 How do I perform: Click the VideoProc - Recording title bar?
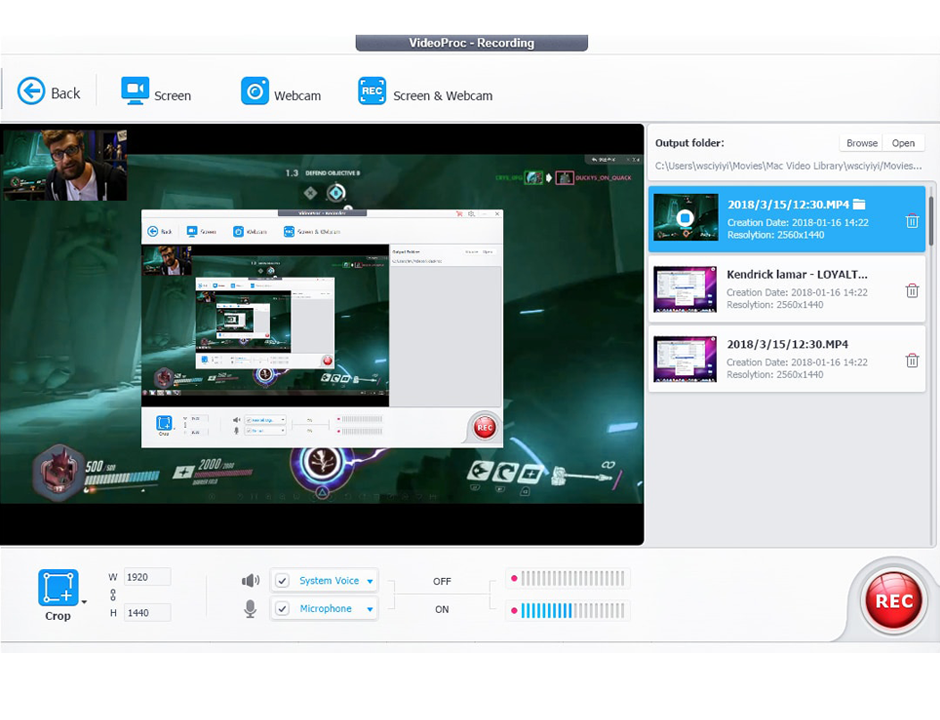click(x=471, y=43)
